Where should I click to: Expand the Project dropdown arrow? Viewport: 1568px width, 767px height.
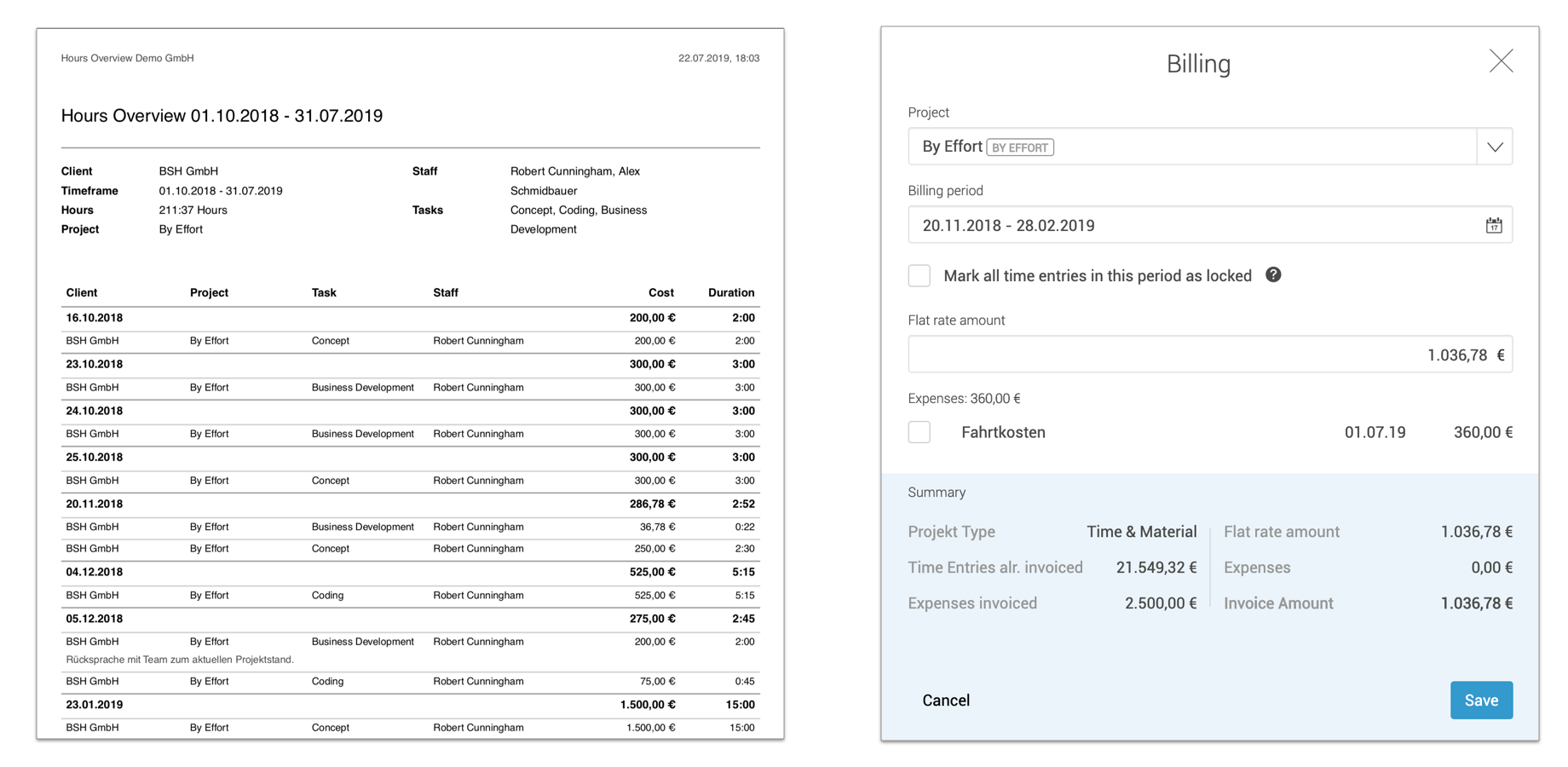click(x=1495, y=147)
